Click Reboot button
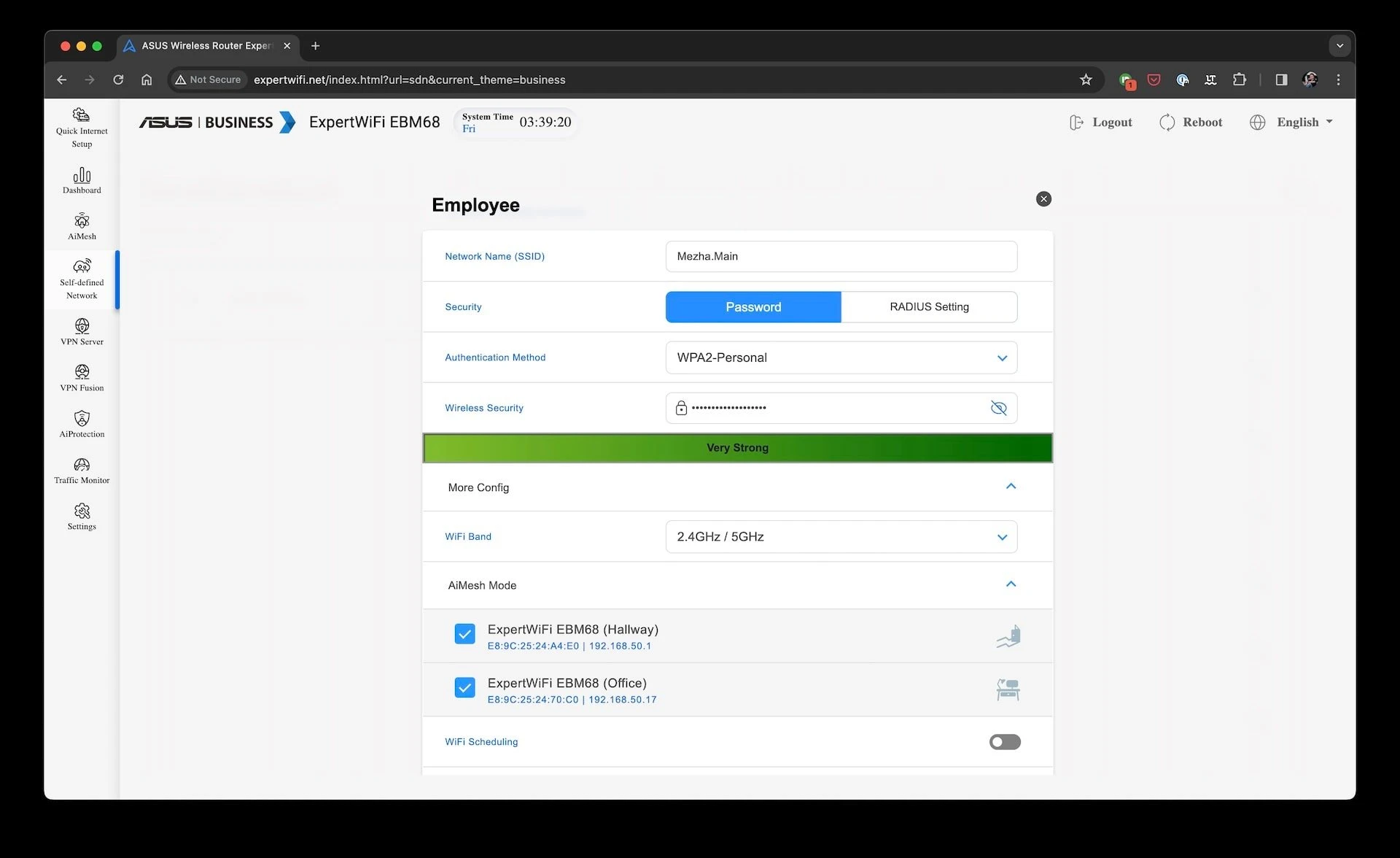The width and height of the screenshot is (1400, 858). pos(1191,122)
